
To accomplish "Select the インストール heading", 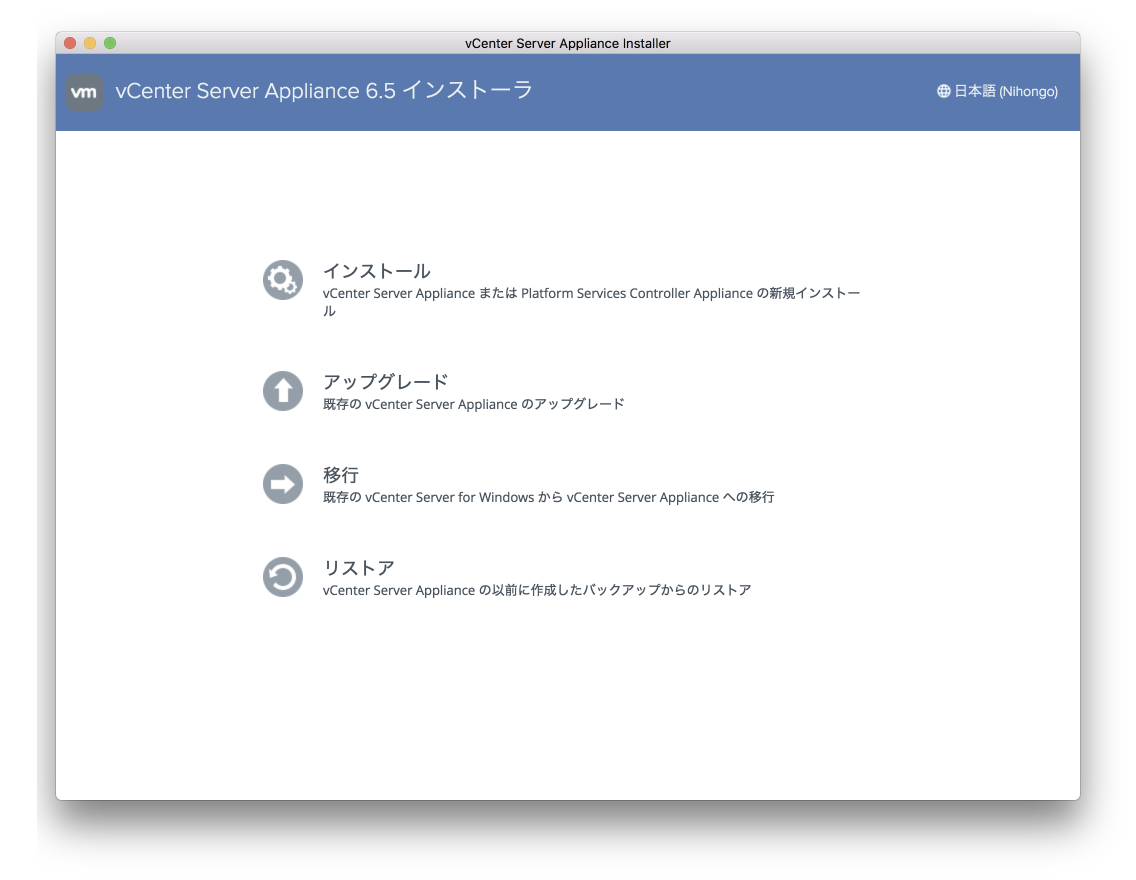I will [x=376, y=271].
